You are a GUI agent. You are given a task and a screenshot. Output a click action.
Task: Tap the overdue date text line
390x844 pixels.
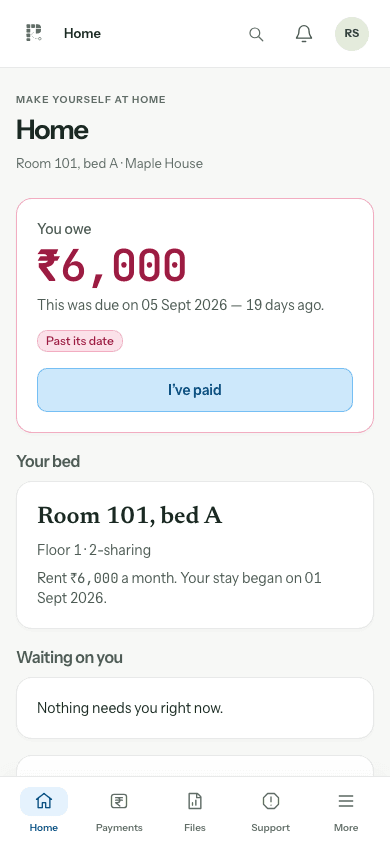(x=180, y=305)
